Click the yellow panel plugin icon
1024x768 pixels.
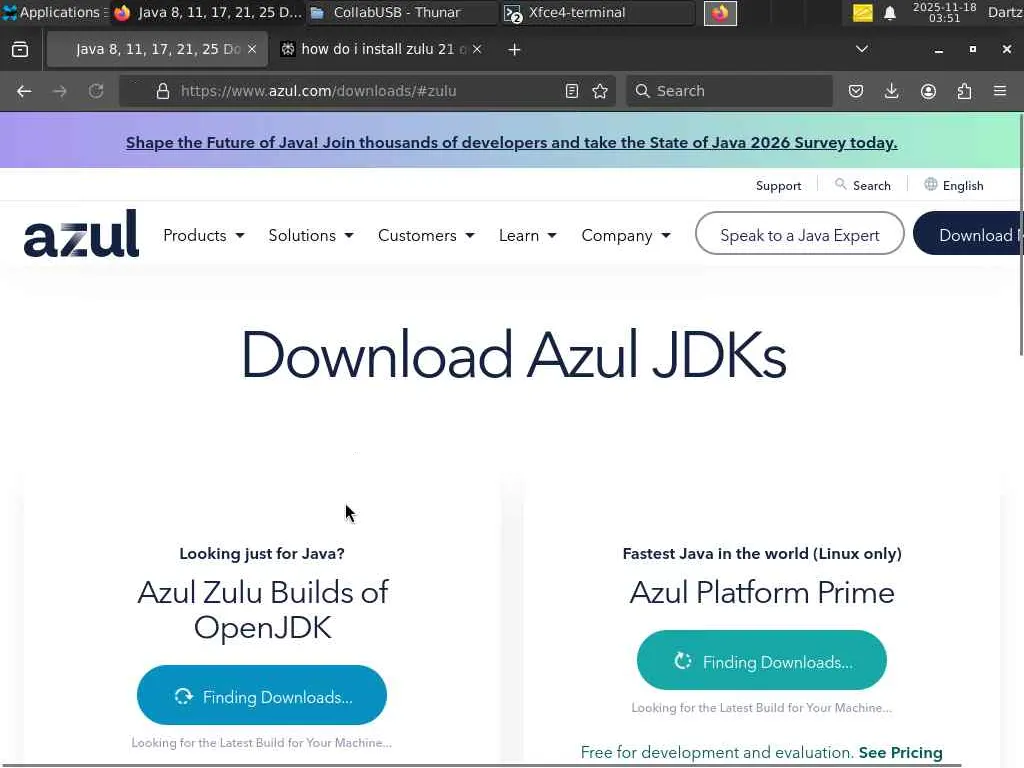click(x=863, y=13)
